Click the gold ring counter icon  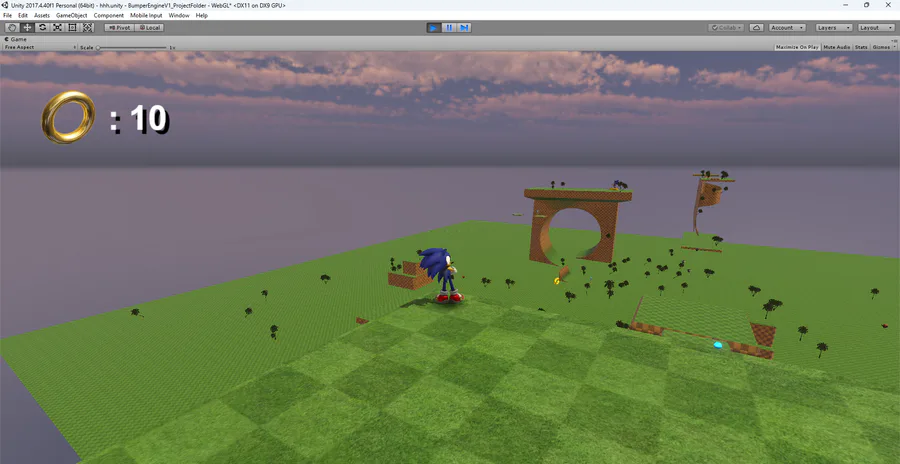68,117
